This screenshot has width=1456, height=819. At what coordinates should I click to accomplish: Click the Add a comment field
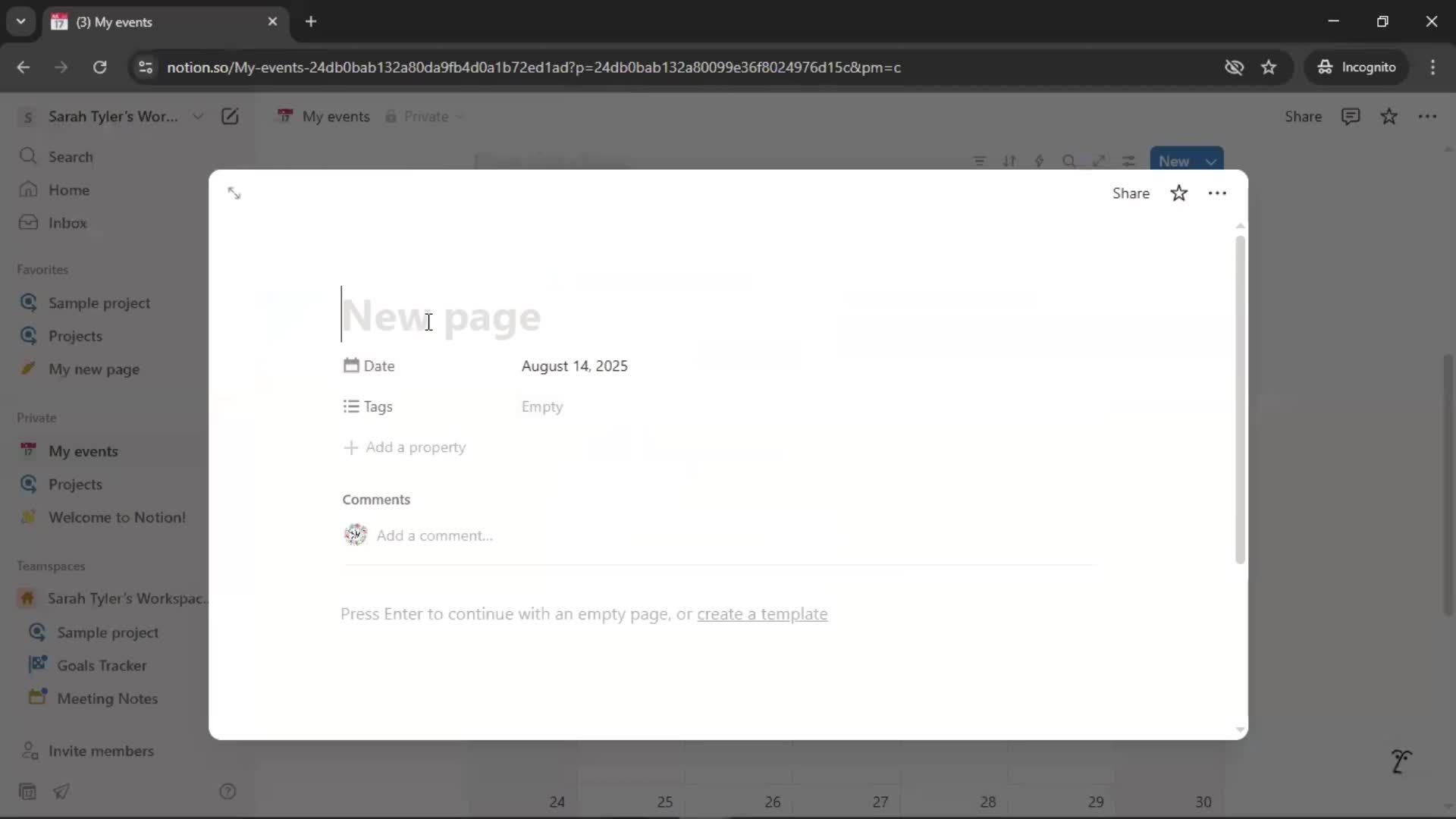(x=435, y=535)
